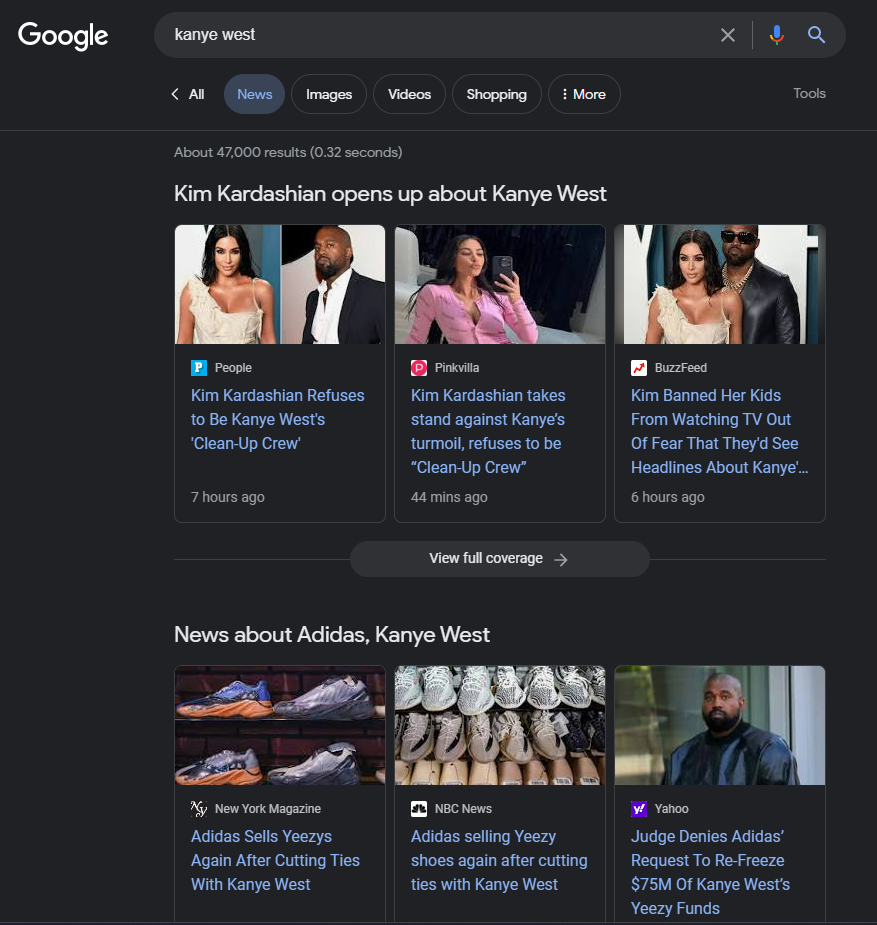877x925 pixels.
Task: Click the 'NBC News' source name
Action: (x=463, y=809)
